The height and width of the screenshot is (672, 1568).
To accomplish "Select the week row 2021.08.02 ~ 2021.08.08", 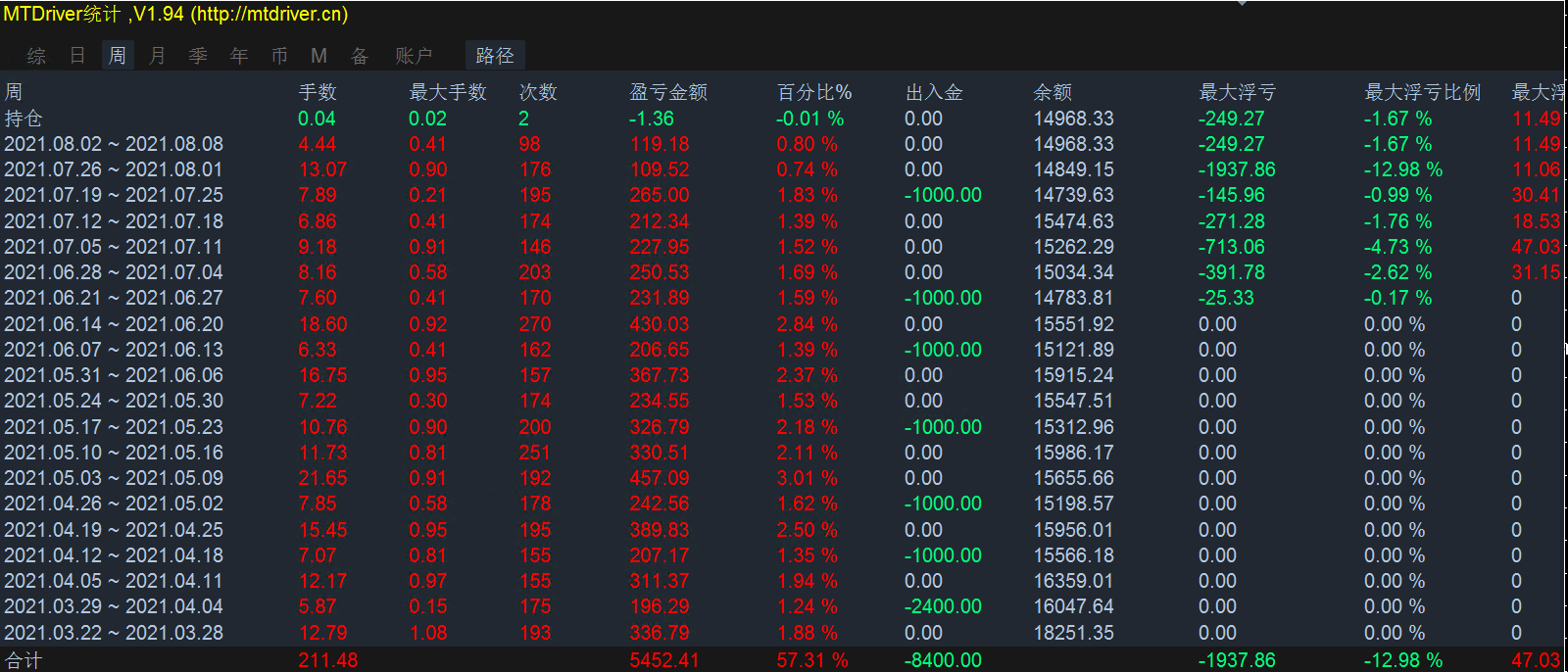I will (x=114, y=144).
